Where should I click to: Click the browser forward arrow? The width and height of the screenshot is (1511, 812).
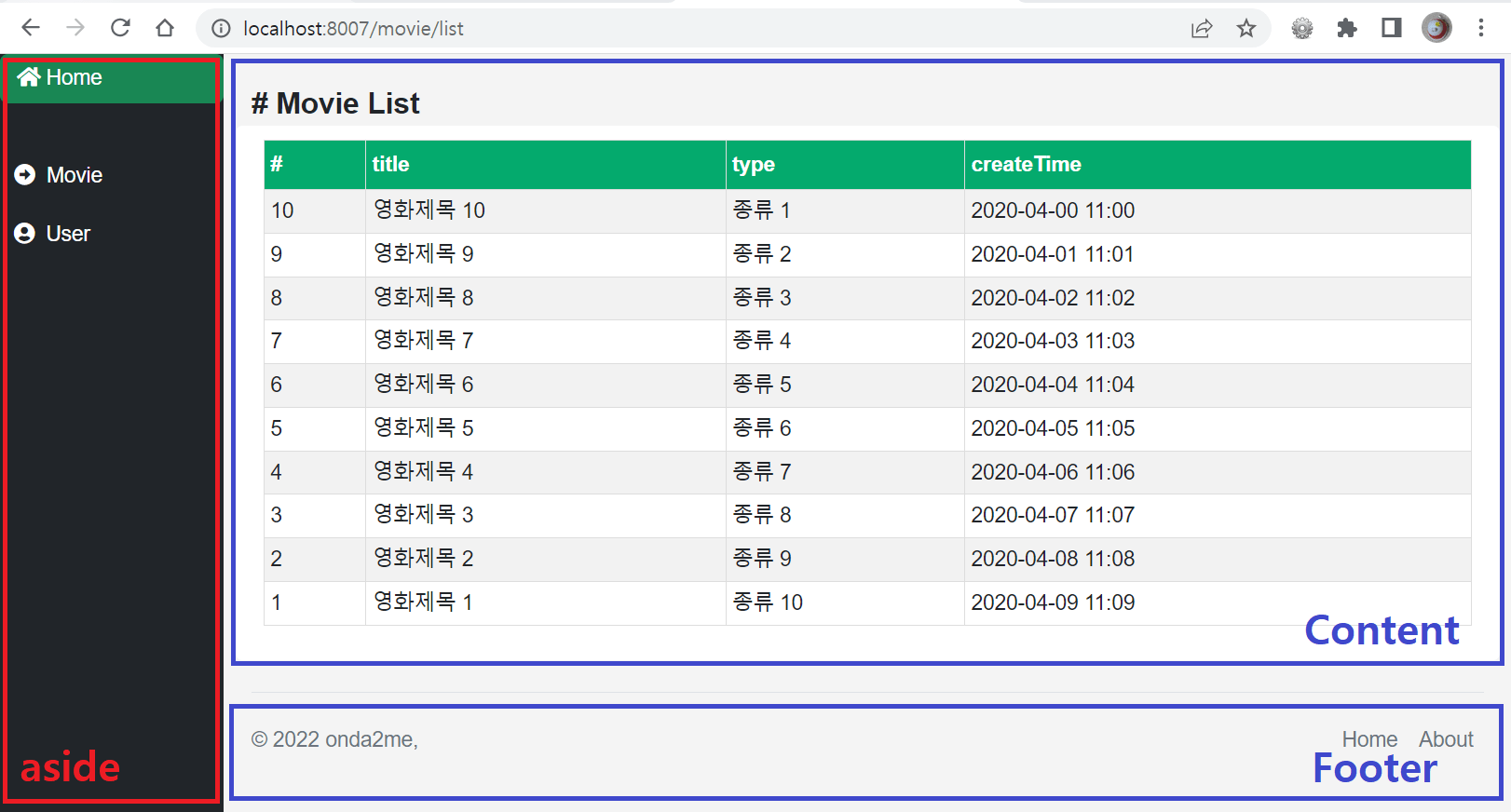tap(75, 28)
